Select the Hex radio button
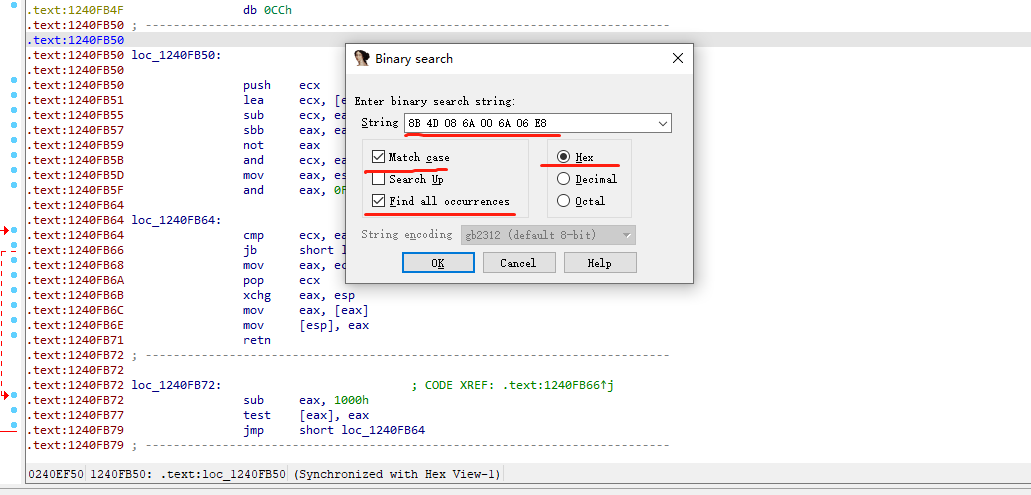 click(563, 158)
